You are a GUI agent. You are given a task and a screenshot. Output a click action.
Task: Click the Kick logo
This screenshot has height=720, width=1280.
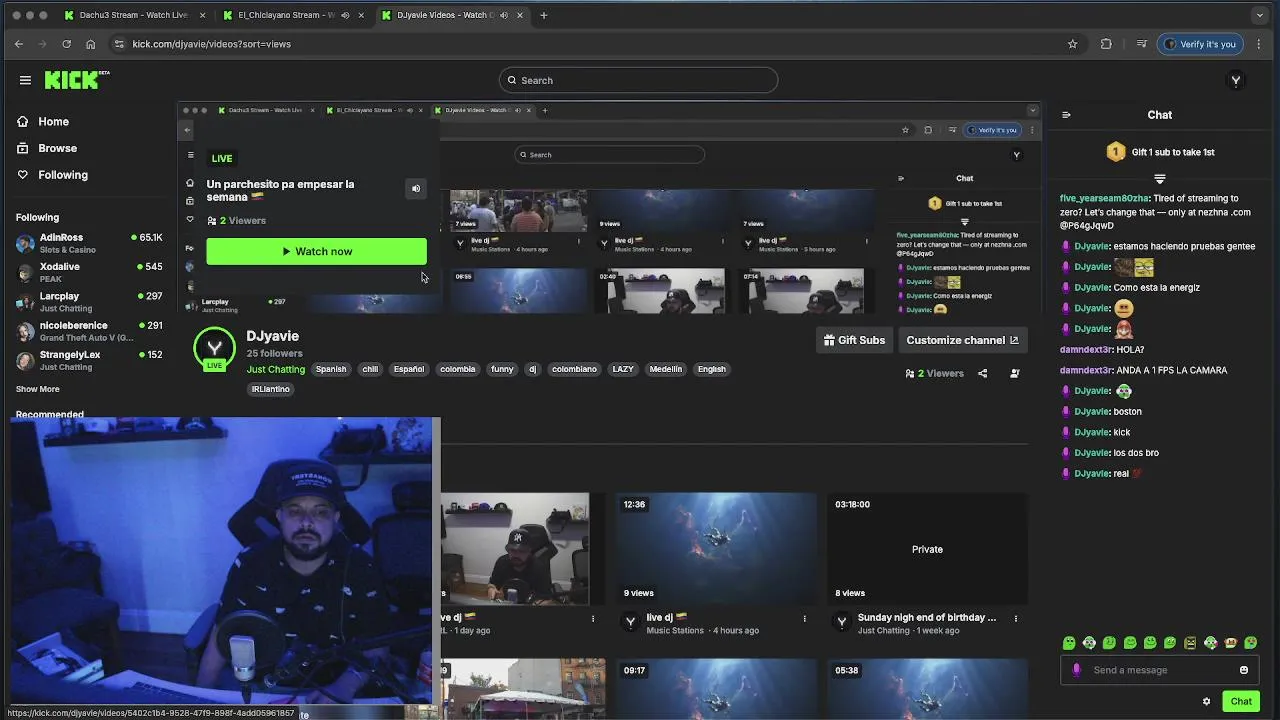coord(76,80)
